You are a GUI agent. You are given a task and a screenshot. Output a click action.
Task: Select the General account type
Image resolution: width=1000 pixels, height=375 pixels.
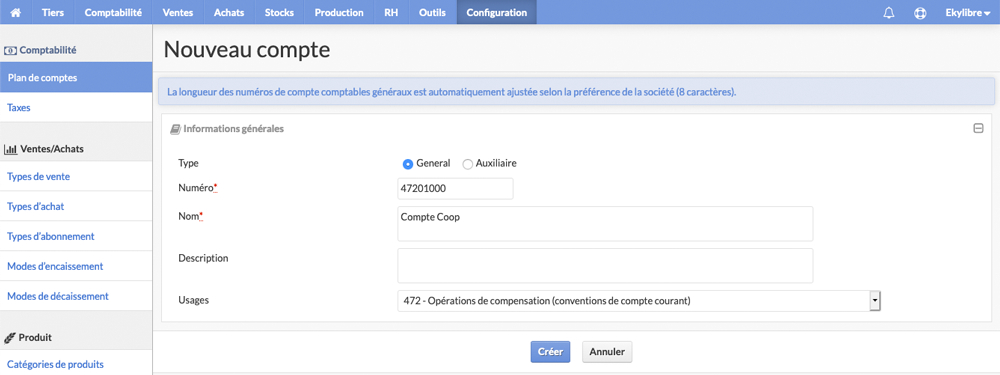click(x=408, y=164)
